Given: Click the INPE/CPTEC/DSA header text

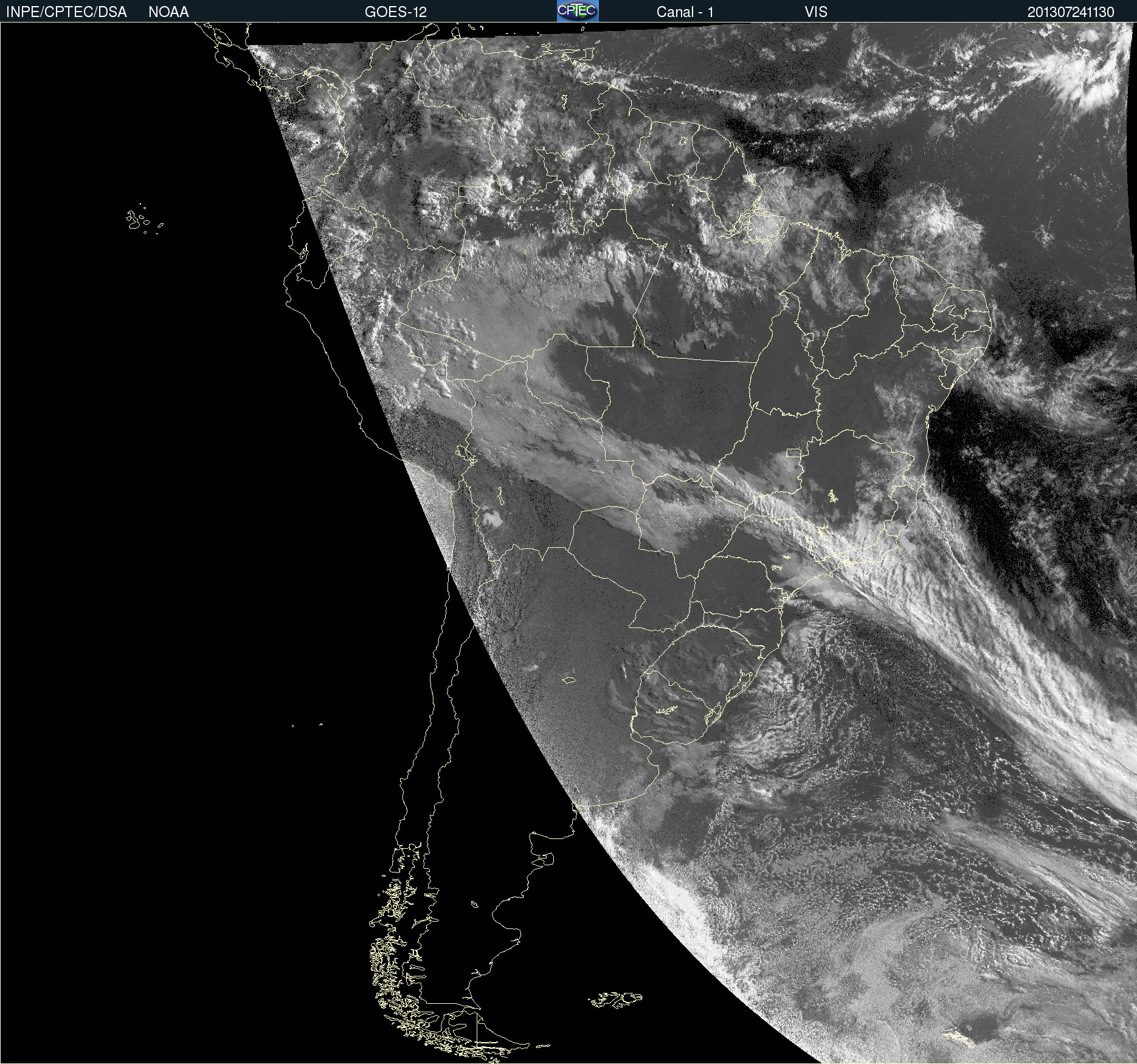Looking at the screenshot, I should pyautogui.click(x=66, y=12).
